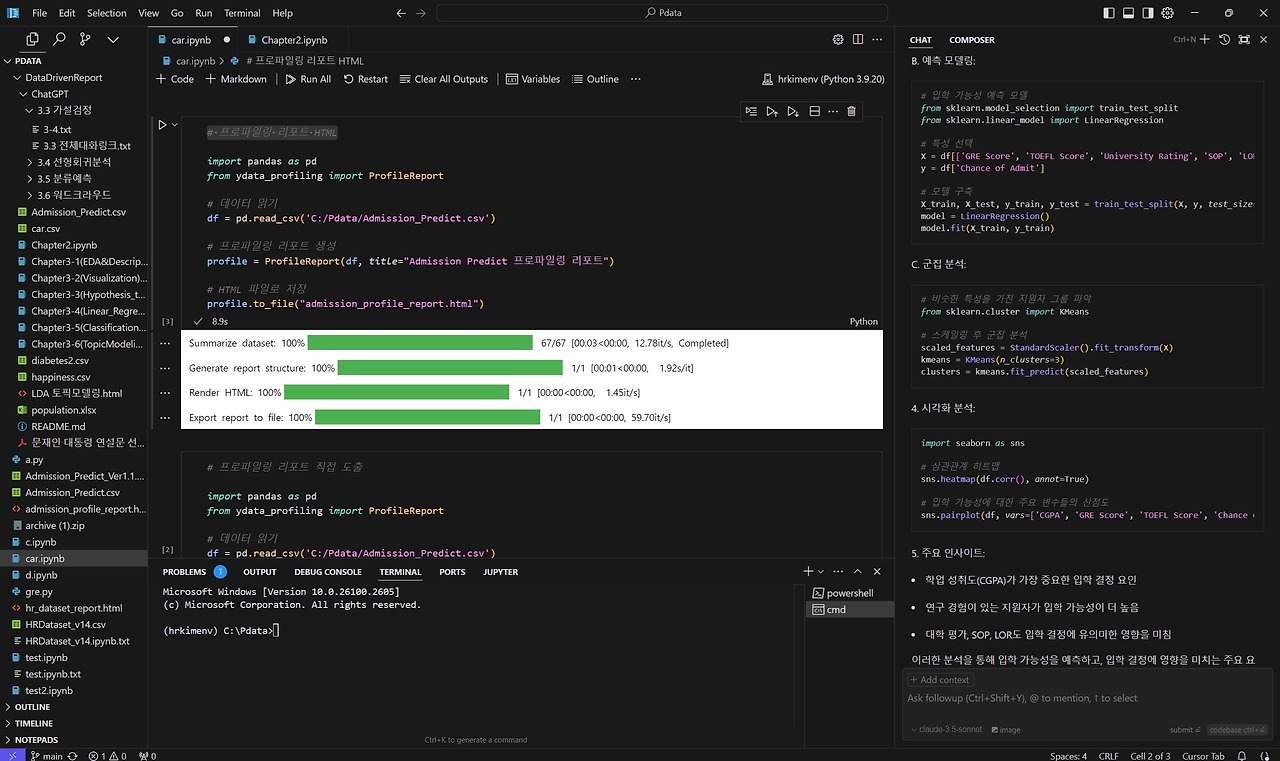Viewport: 1280px width, 761px height.
Task: Switch to the PROBLEMS panel tab
Action: tap(185, 572)
